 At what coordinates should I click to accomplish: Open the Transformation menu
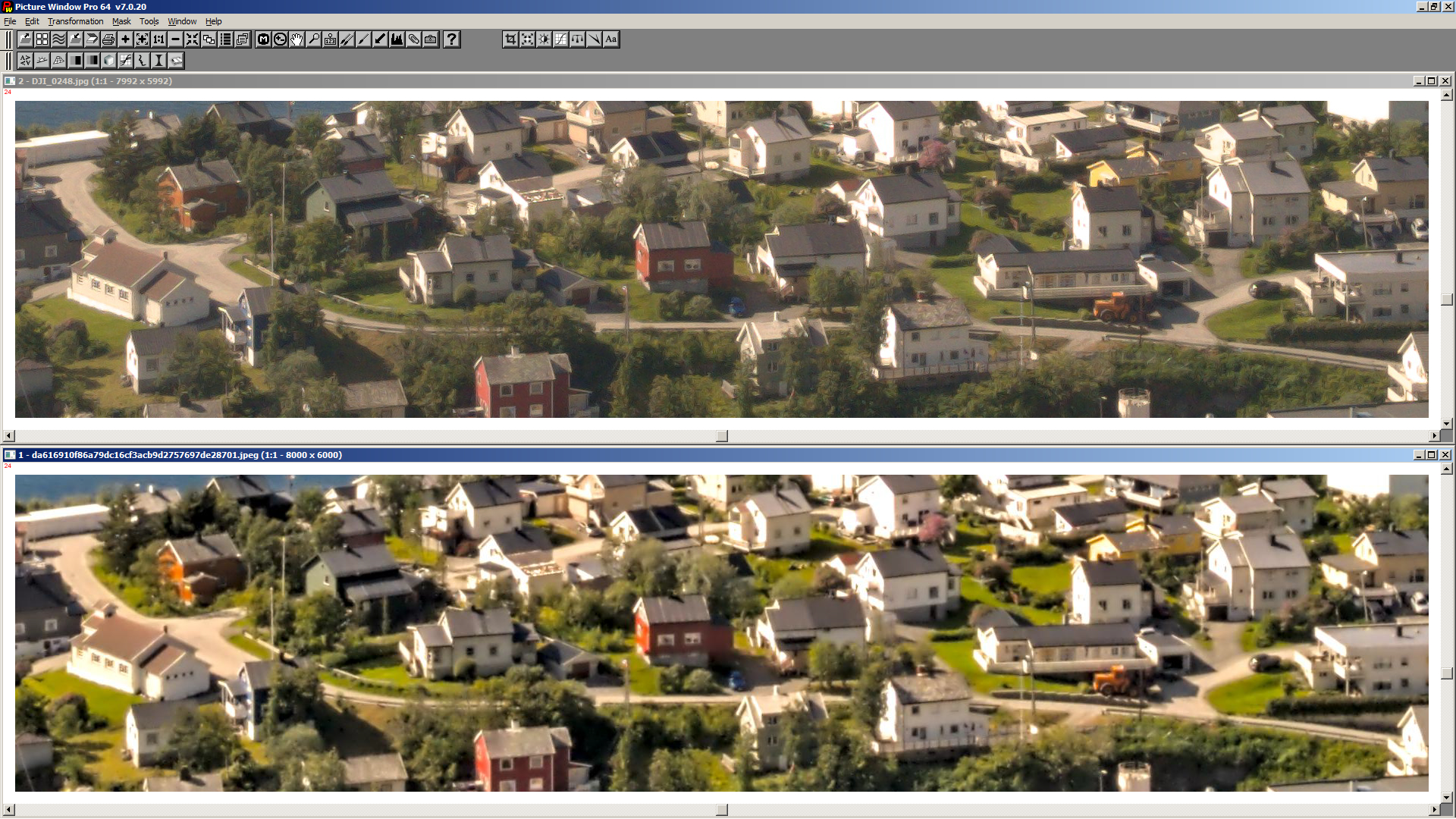click(x=75, y=21)
